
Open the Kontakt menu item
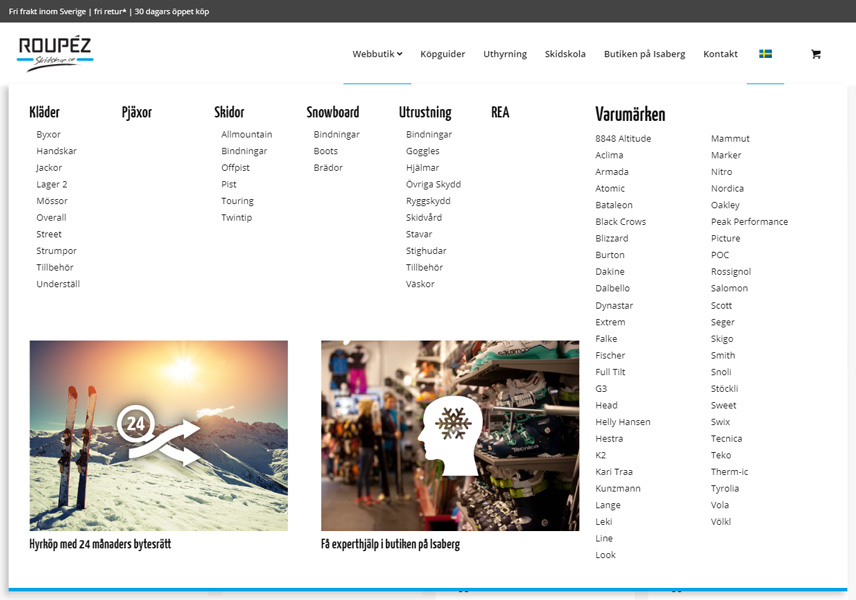(720, 54)
